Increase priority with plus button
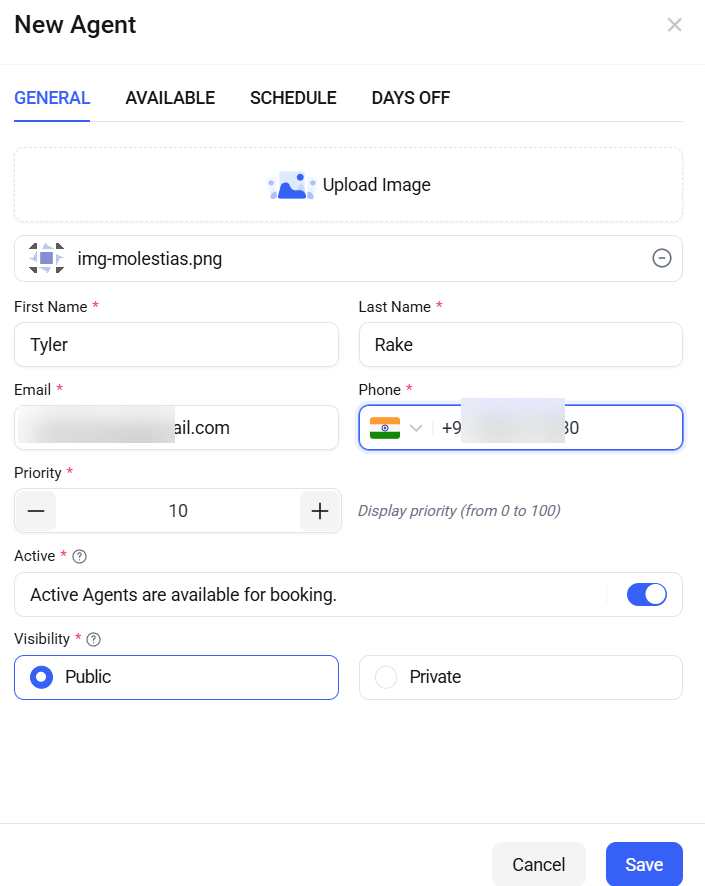The height and width of the screenshot is (886, 705). point(320,511)
